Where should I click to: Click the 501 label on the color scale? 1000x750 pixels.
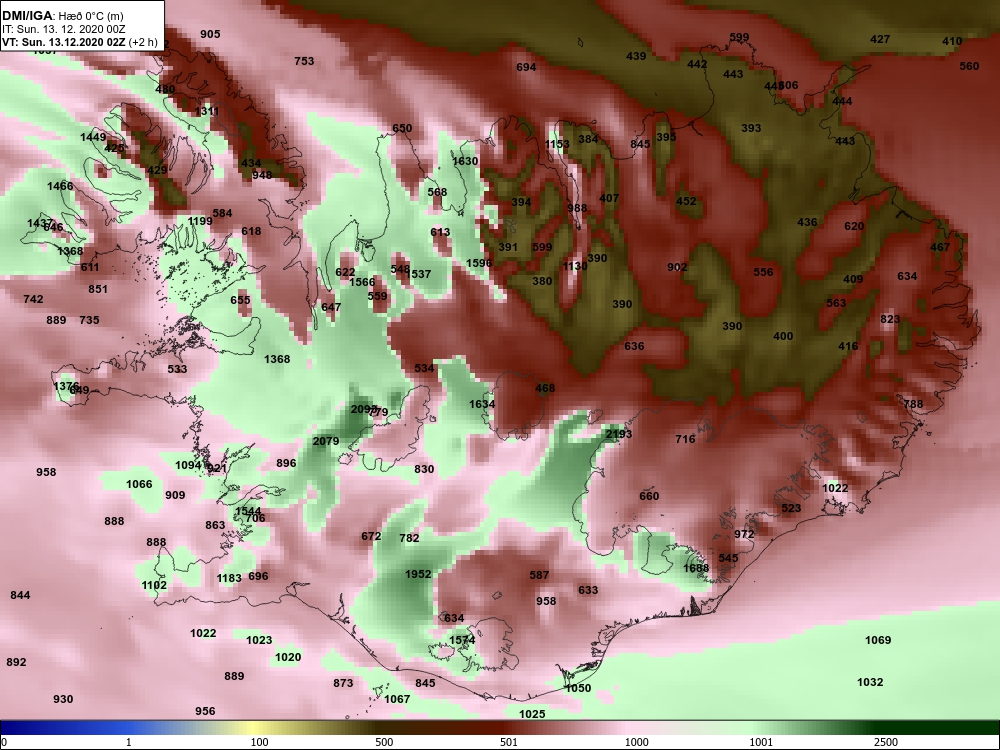pyautogui.click(x=508, y=742)
